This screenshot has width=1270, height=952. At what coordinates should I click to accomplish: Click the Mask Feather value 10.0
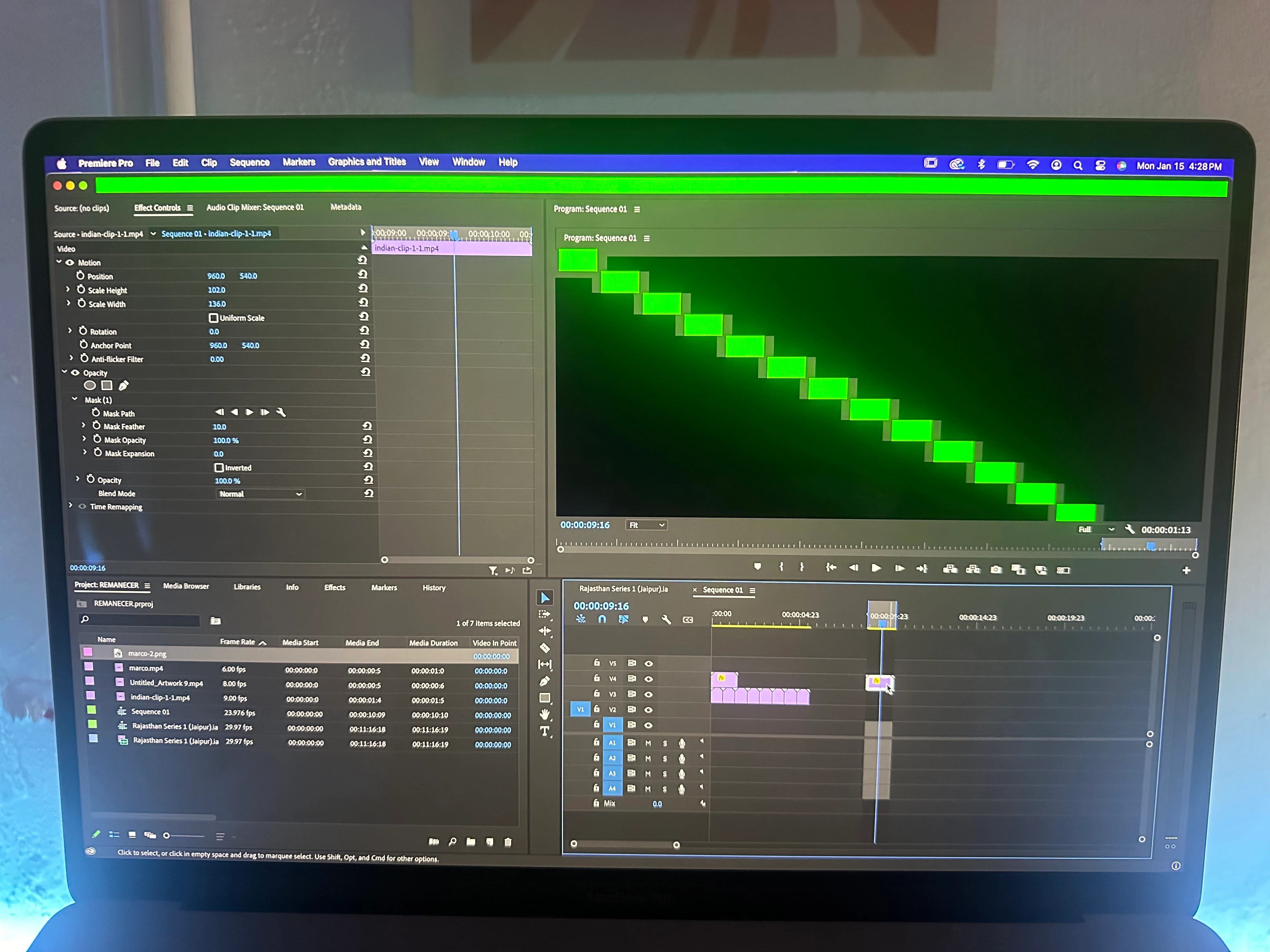(x=219, y=426)
